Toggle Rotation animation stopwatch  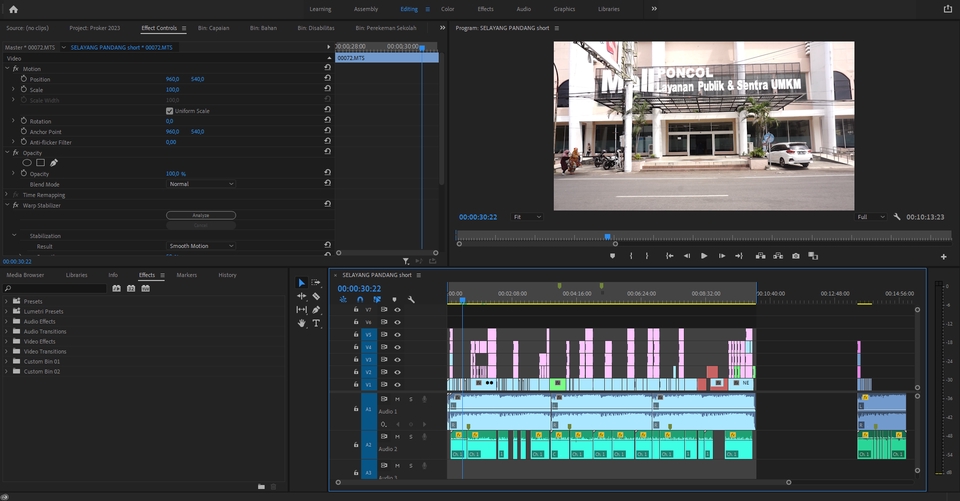tap(24, 121)
